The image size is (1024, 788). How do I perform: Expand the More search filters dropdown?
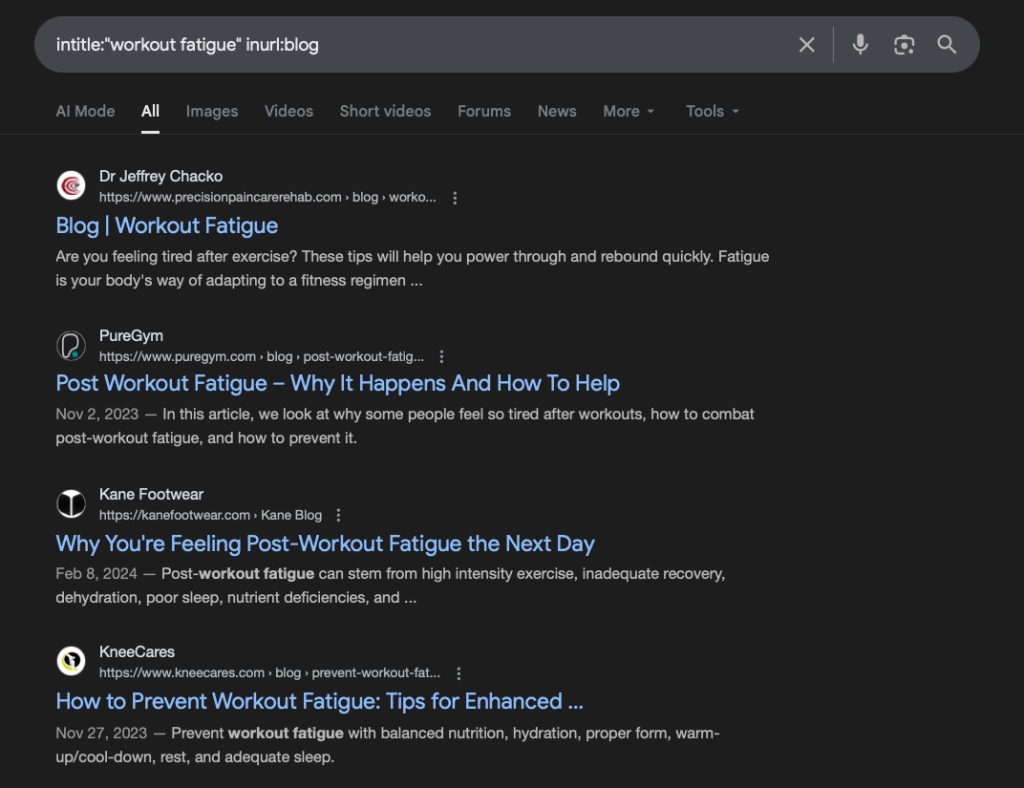pos(629,111)
